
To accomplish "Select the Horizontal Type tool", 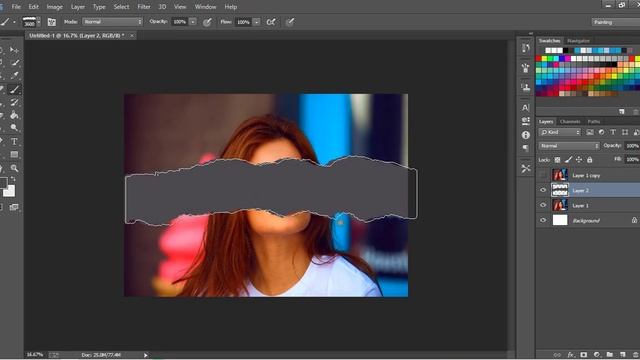I will (x=14, y=142).
